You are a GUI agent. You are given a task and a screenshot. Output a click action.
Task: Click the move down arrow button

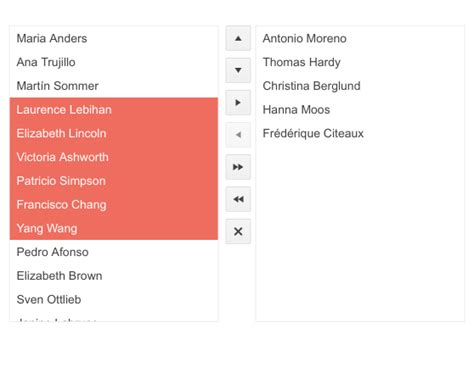238,70
